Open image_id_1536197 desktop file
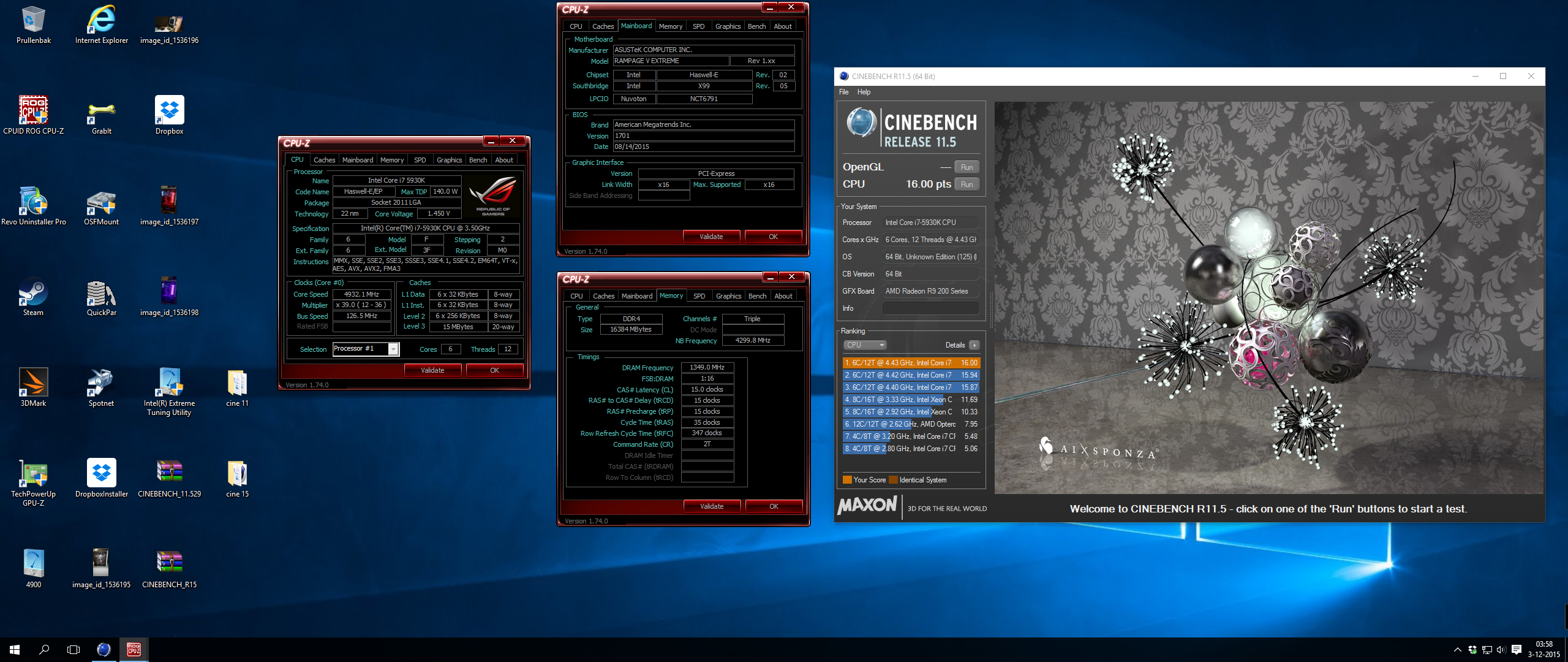The image size is (1568, 662). [169, 206]
